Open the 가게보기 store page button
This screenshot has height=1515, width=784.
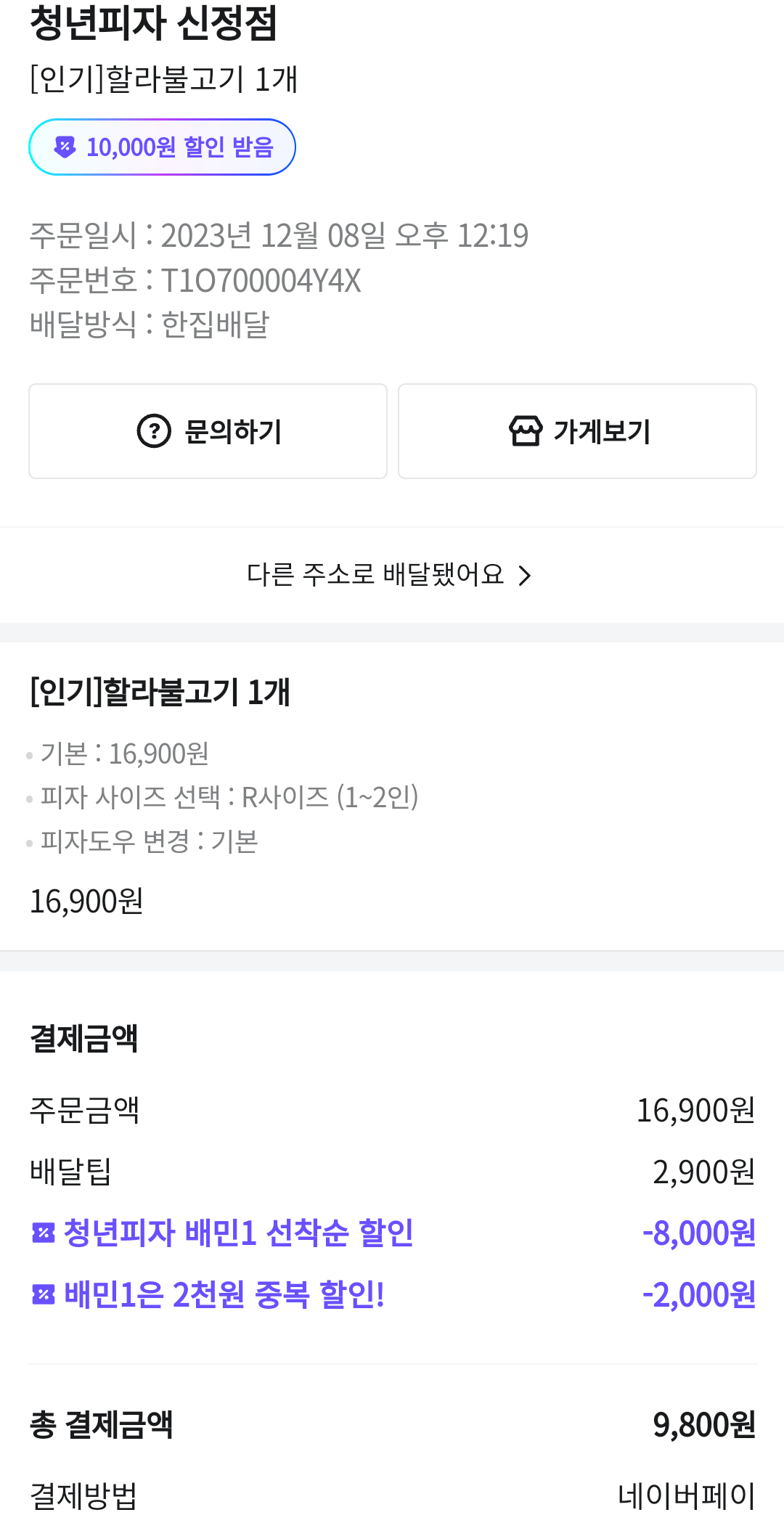(x=577, y=431)
